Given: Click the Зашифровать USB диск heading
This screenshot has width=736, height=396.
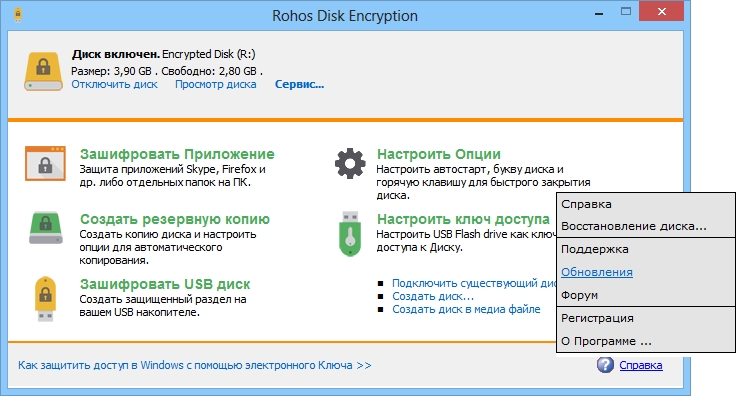Looking at the screenshot, I should (x=165, y=284).
